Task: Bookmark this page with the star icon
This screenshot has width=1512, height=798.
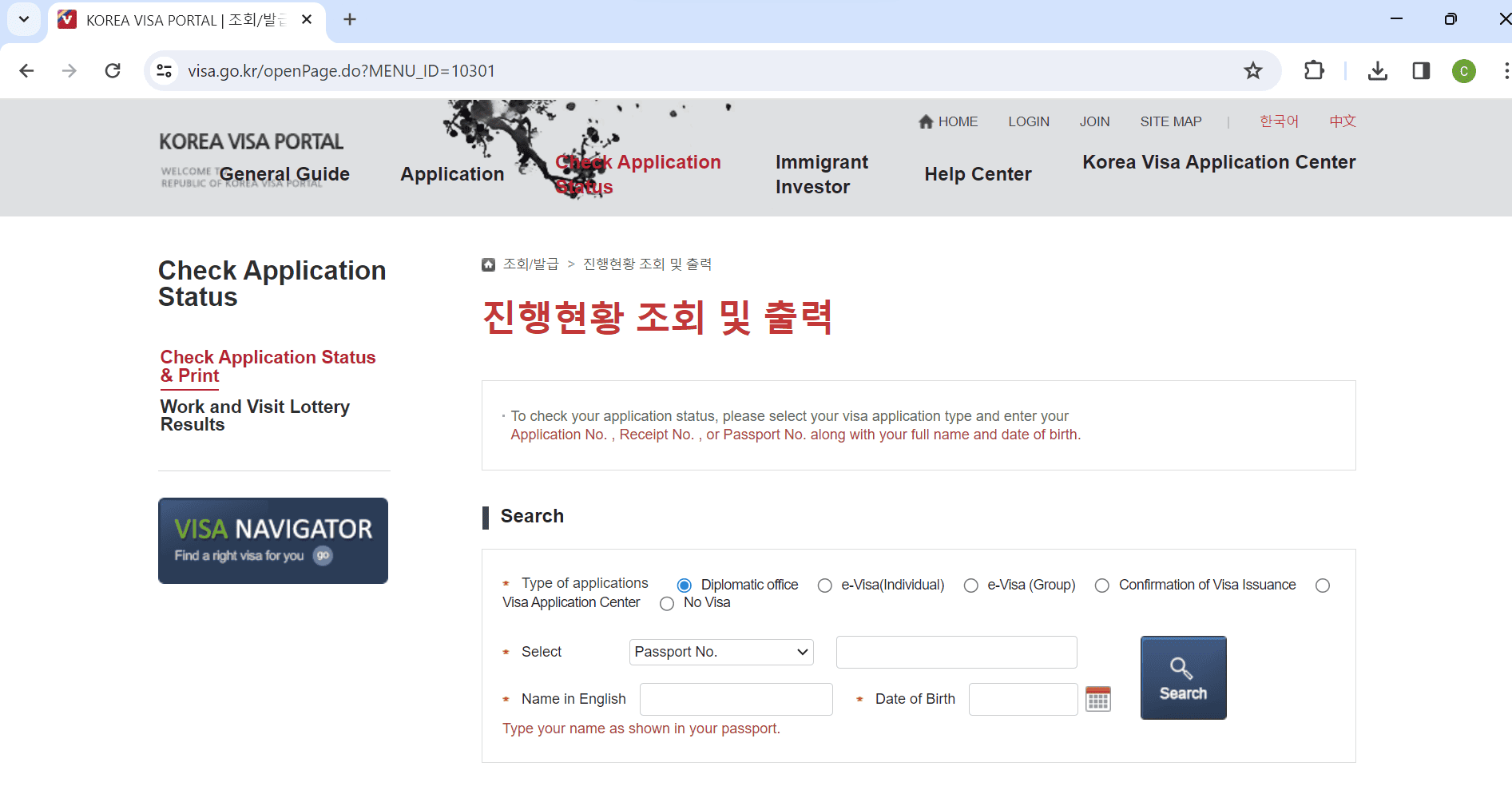Action: tap(1252, 71)
